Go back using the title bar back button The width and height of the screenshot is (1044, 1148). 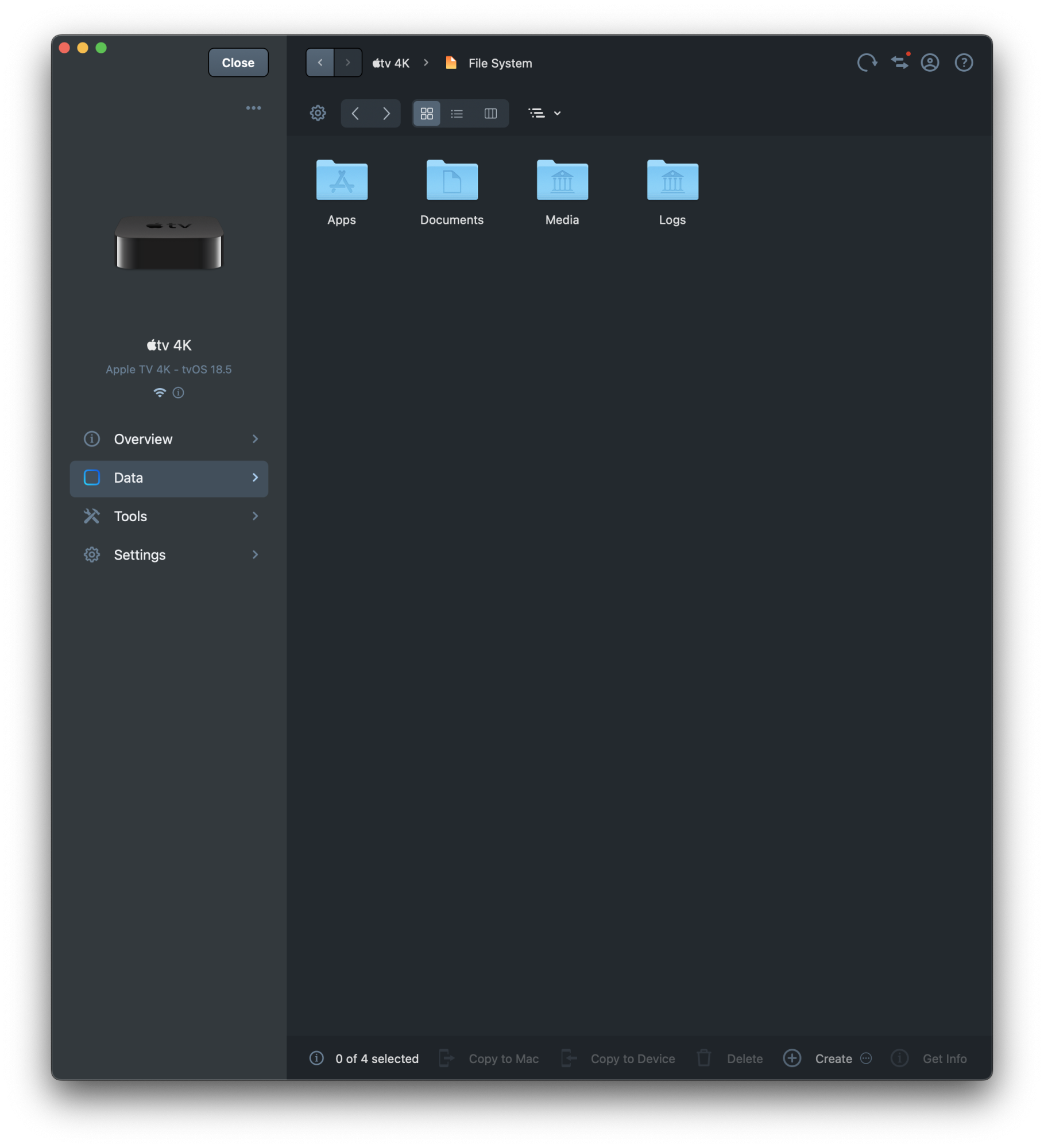click(x=320, y=63)
